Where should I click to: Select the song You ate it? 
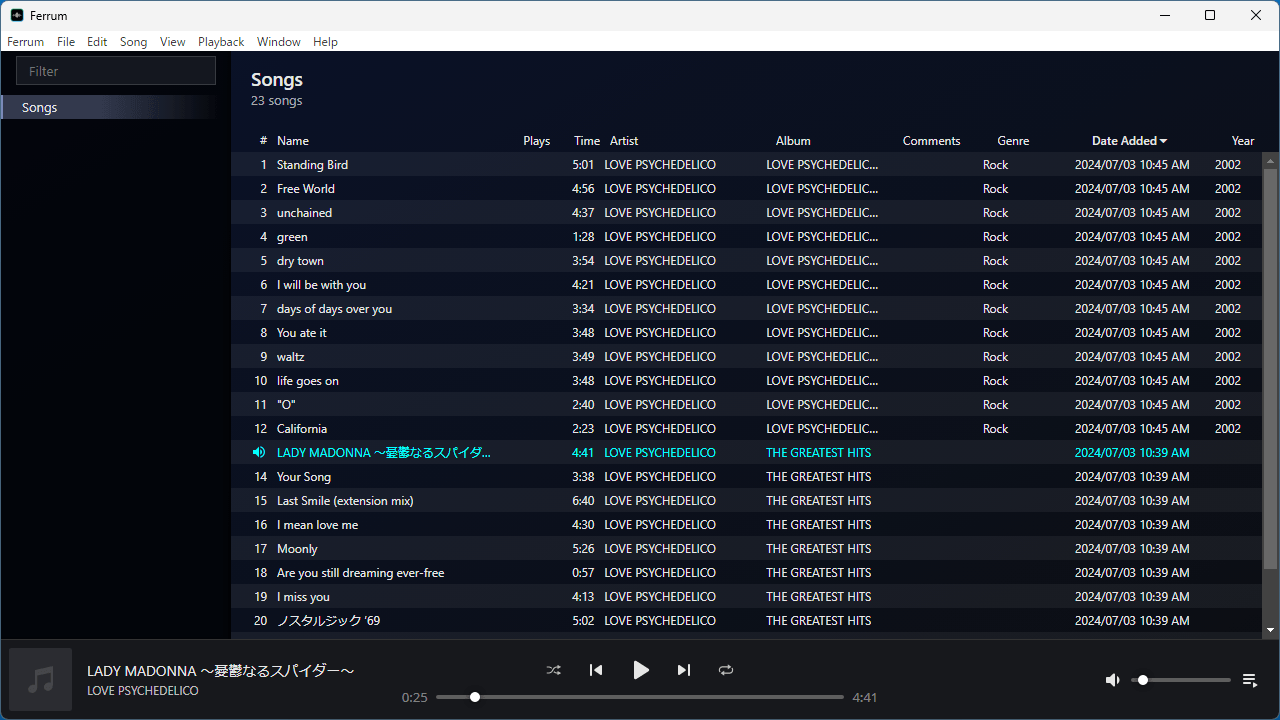tap(747, 333)
